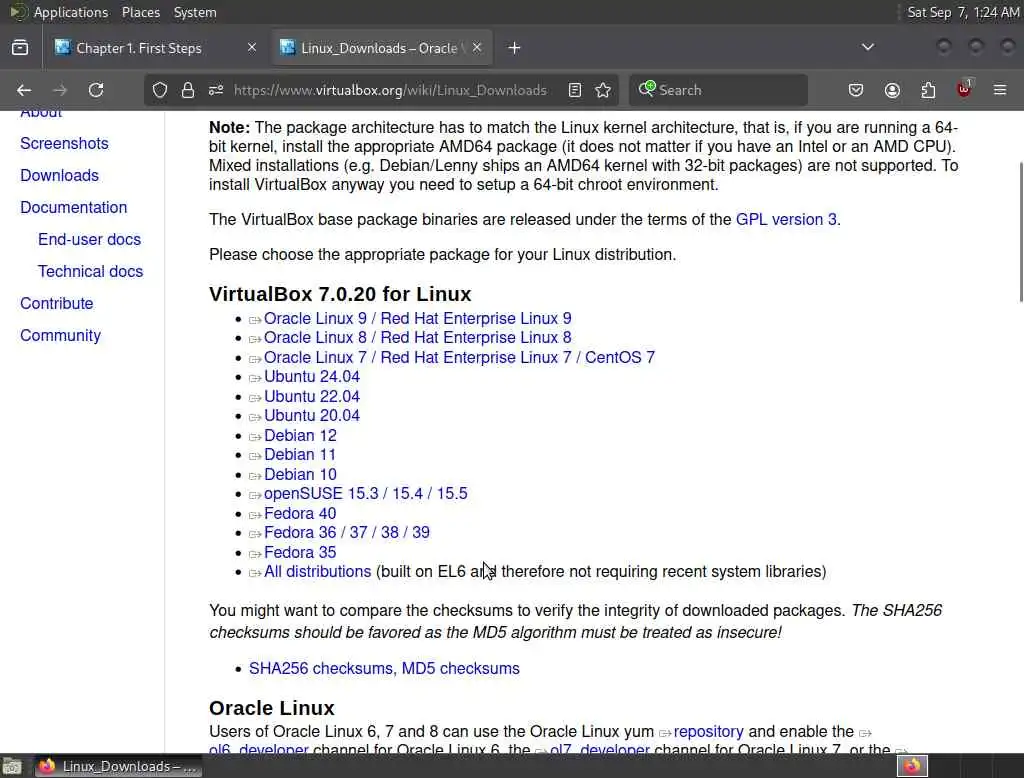Download Debian 11 package

pos(300,455)
